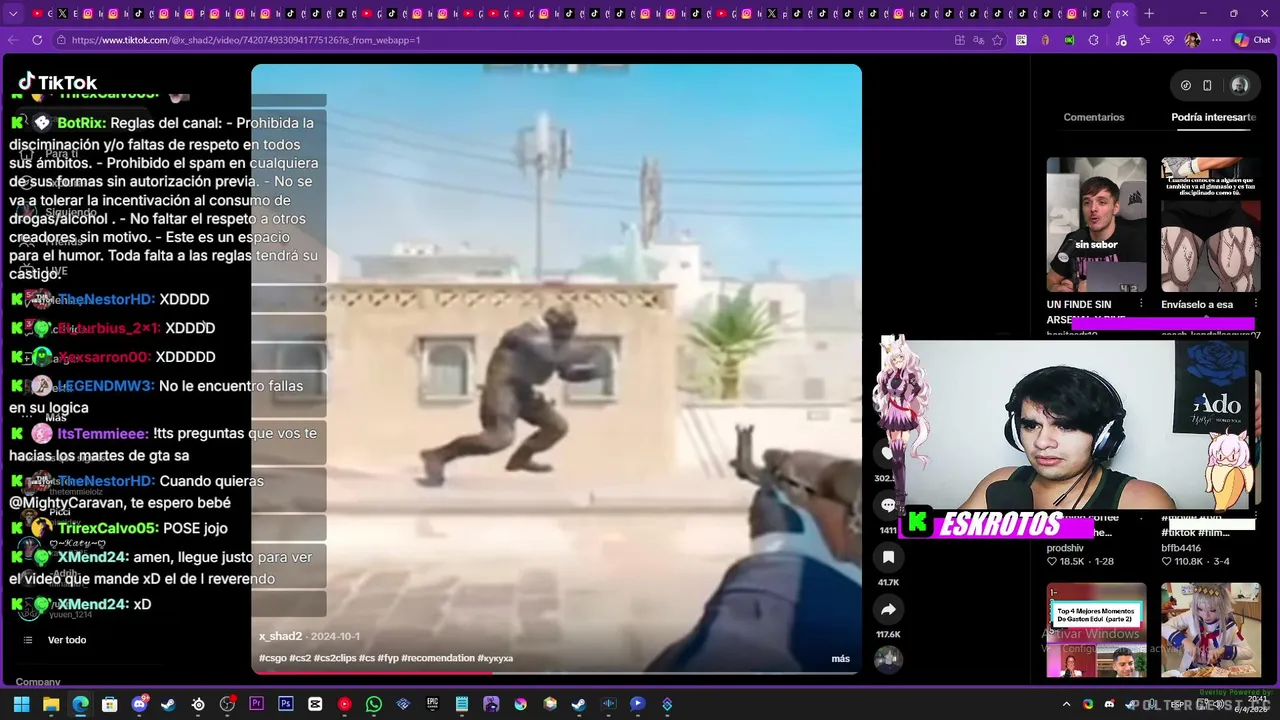Image resolution: width=1280 pixels, height=720 pixels.
Task: Open Discord from taskbar
Action: [x=139, y=704]
